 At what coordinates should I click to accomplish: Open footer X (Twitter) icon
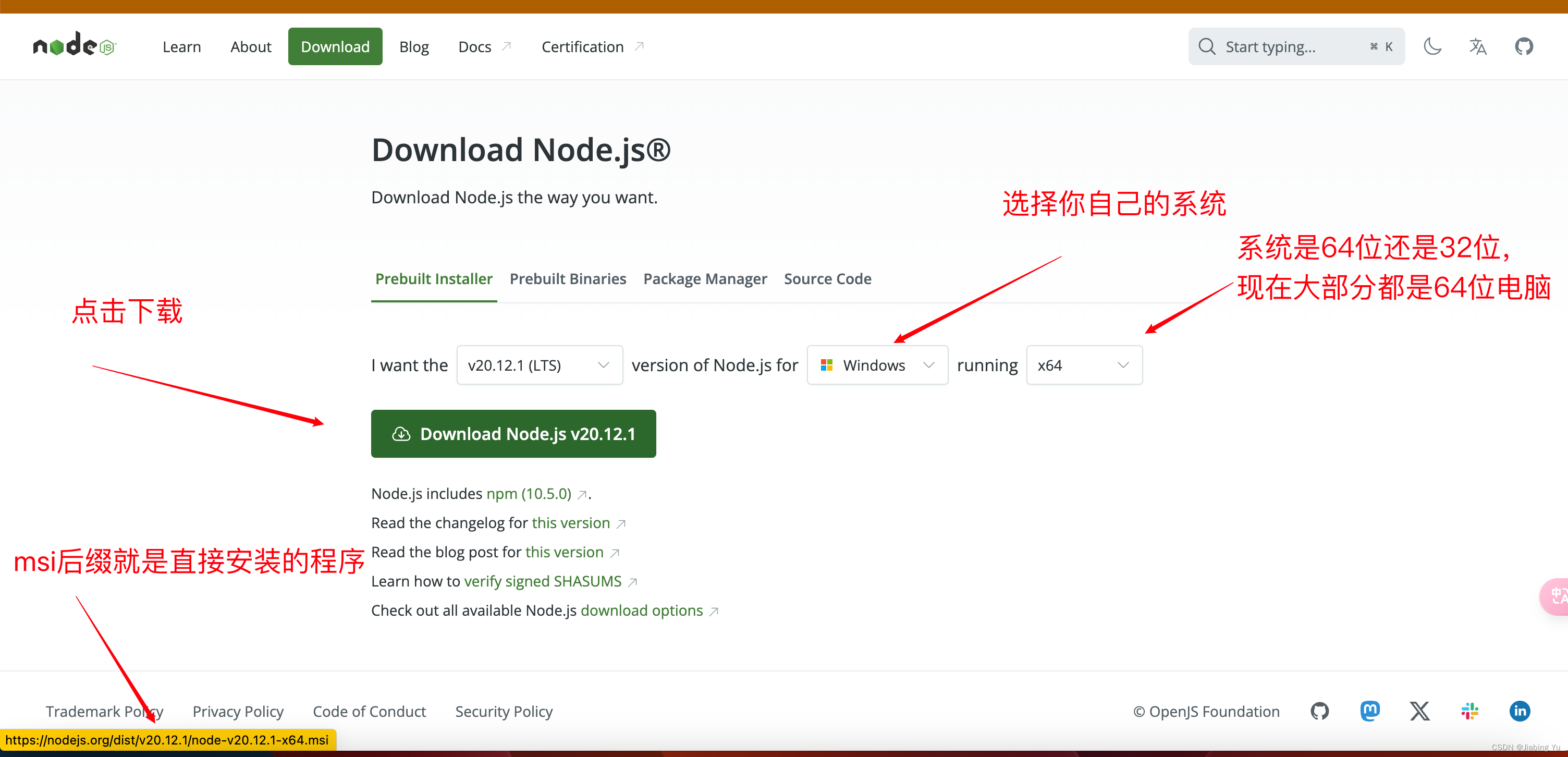(1419, 711)
